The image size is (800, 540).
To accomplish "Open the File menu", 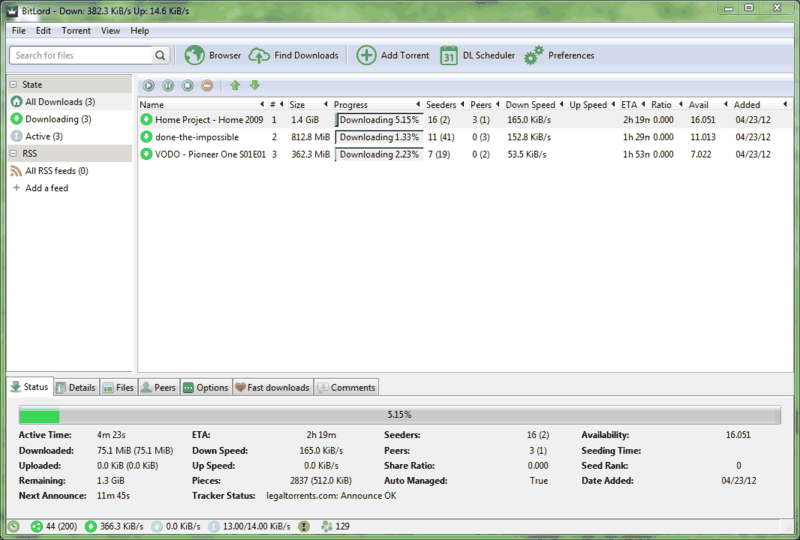I will tap(19, 31).
